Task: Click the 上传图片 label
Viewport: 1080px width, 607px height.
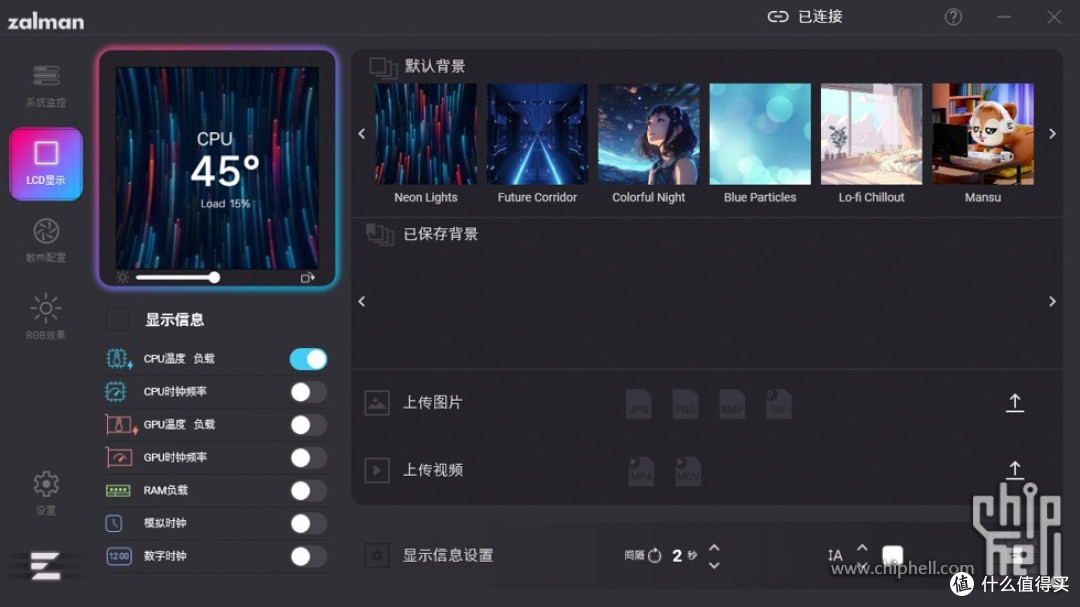Action: [x=433, y=403]
